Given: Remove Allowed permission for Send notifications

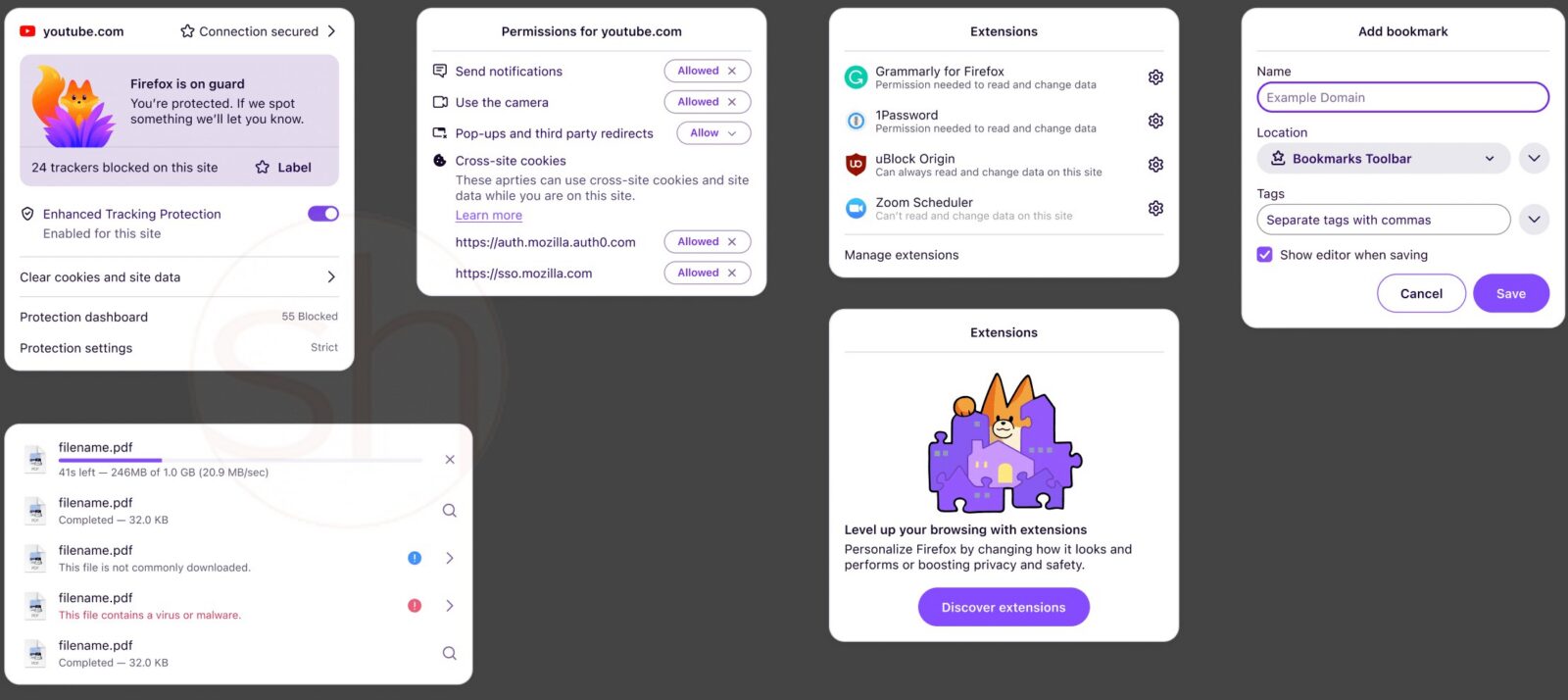Looking at the screenshot, I should click(732, 71).
